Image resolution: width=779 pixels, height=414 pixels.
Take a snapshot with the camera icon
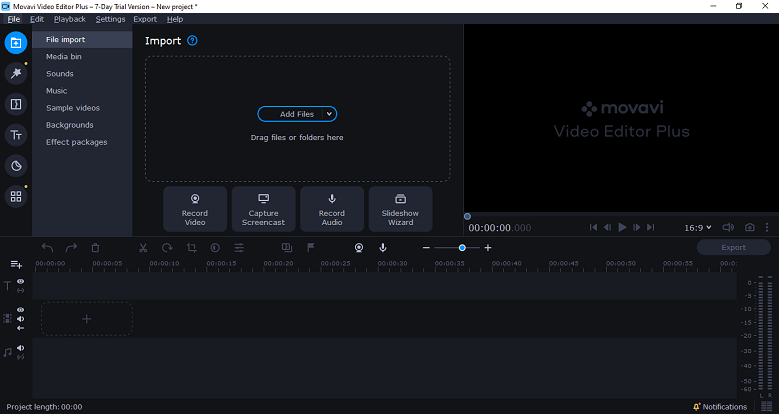pyautogui.click(x=750, y=227)
